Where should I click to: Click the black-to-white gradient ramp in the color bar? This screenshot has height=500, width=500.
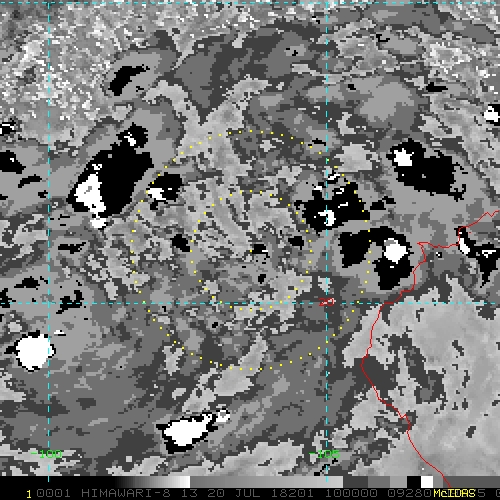152,482
